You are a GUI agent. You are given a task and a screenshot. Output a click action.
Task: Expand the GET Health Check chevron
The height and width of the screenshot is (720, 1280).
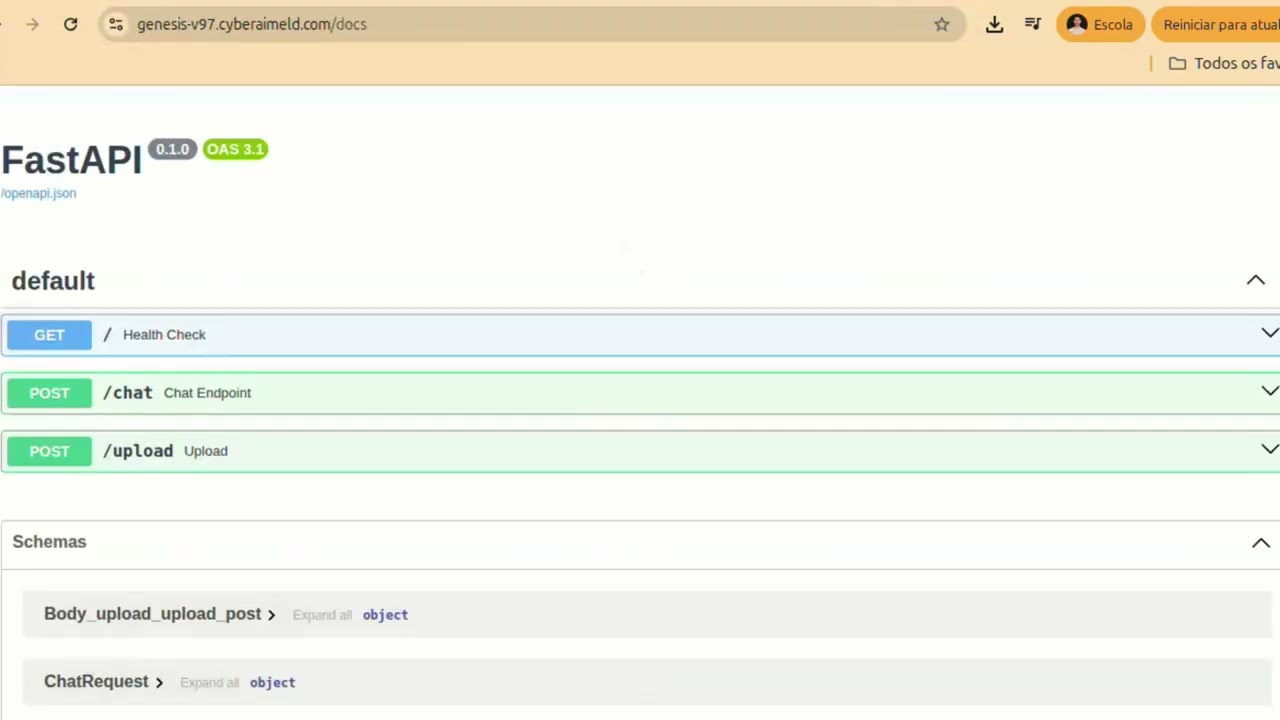(x=1270, y=333)
